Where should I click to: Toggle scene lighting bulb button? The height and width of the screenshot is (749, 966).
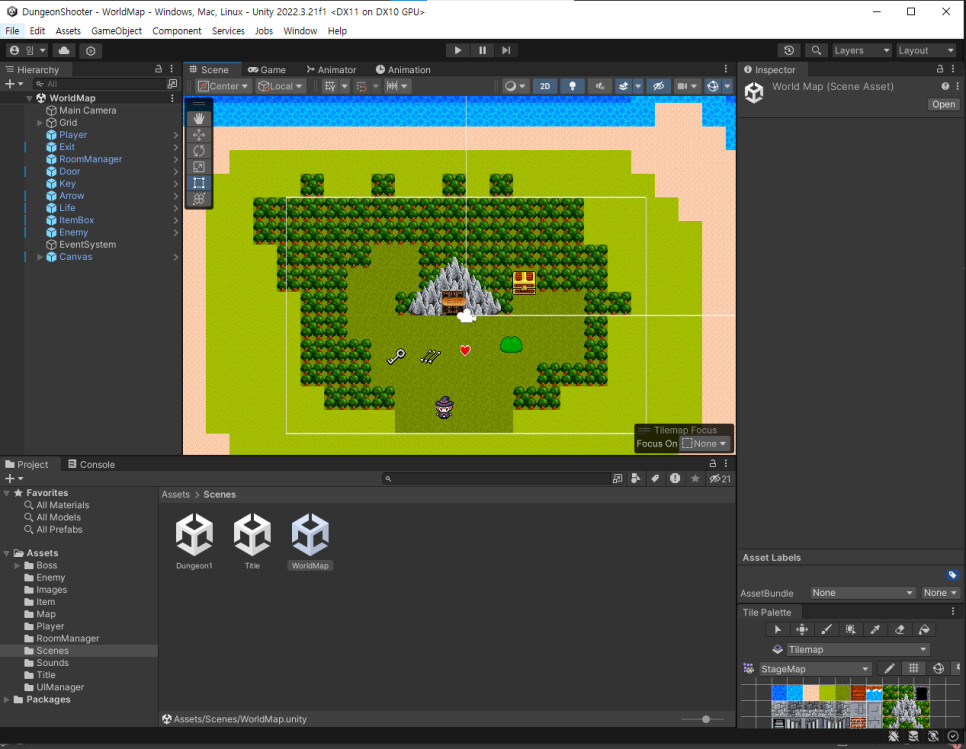(x=572, y=86)
